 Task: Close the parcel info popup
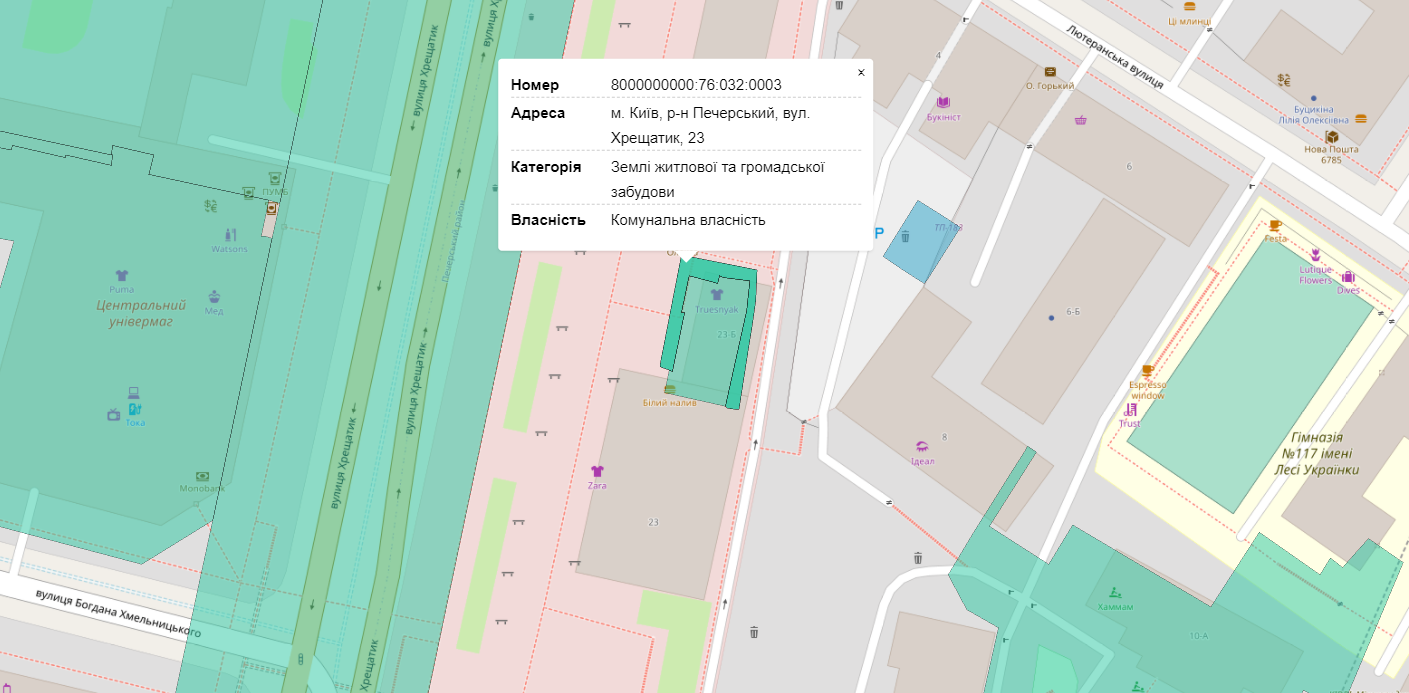pos(860,73)
